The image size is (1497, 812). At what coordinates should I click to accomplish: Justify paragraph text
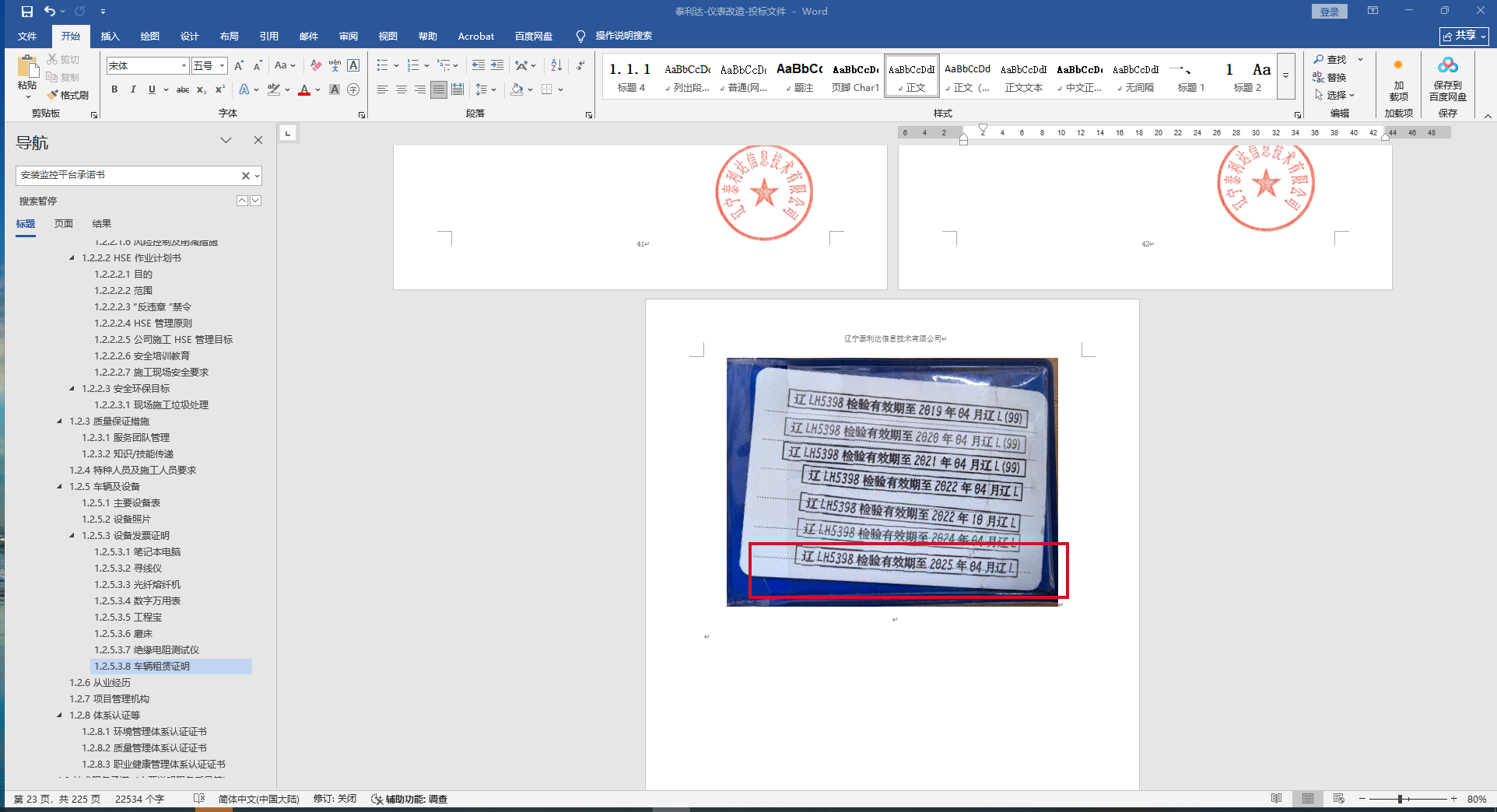(x=439, y=89)
